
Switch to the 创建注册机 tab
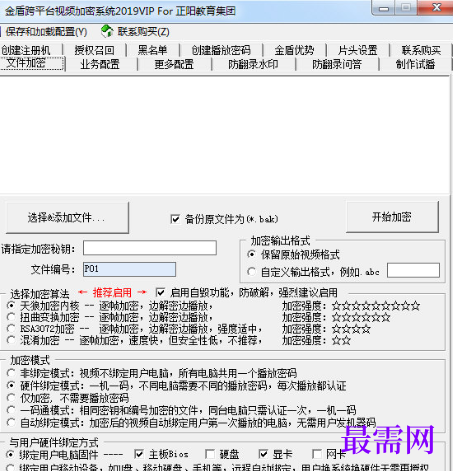click(x=26, y=50)
